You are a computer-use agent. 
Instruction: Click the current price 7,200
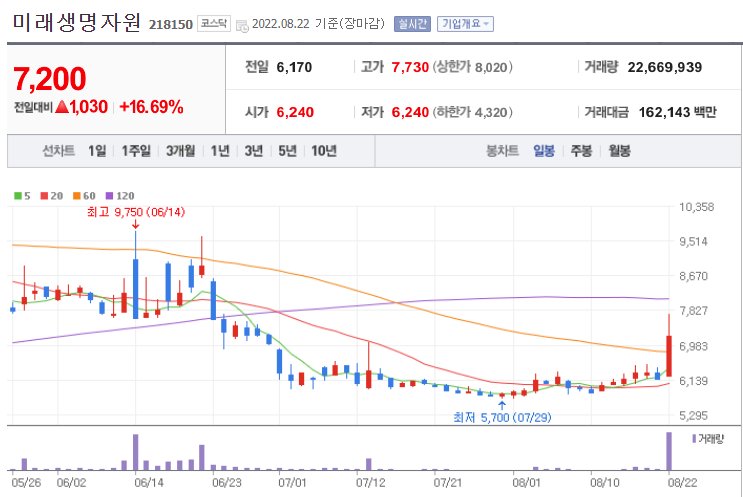click(x=50, y=79)
